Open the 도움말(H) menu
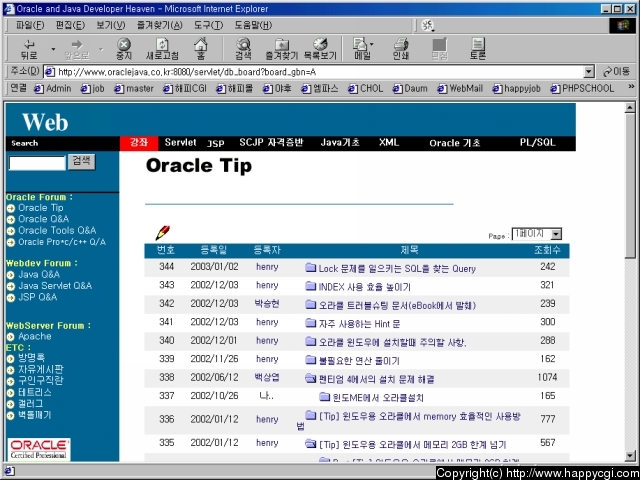Image resolution: width=640 pixels, height=480 pixels. (x=253, y=25)
